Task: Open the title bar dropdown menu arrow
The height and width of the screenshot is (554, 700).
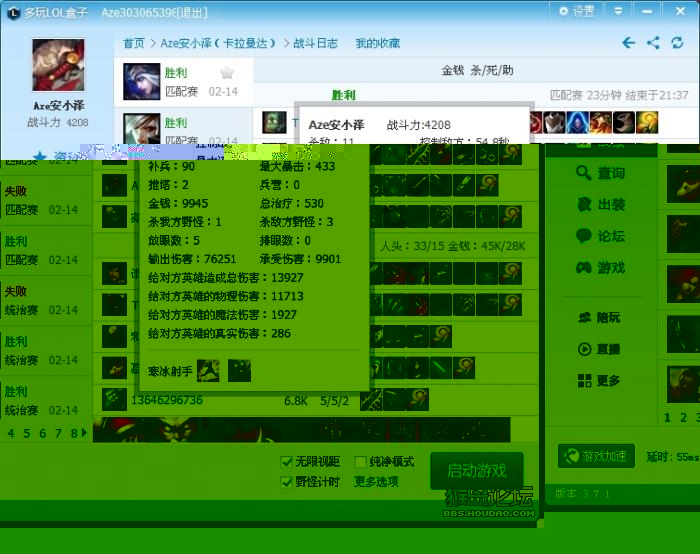Action: tap(618, 11)
